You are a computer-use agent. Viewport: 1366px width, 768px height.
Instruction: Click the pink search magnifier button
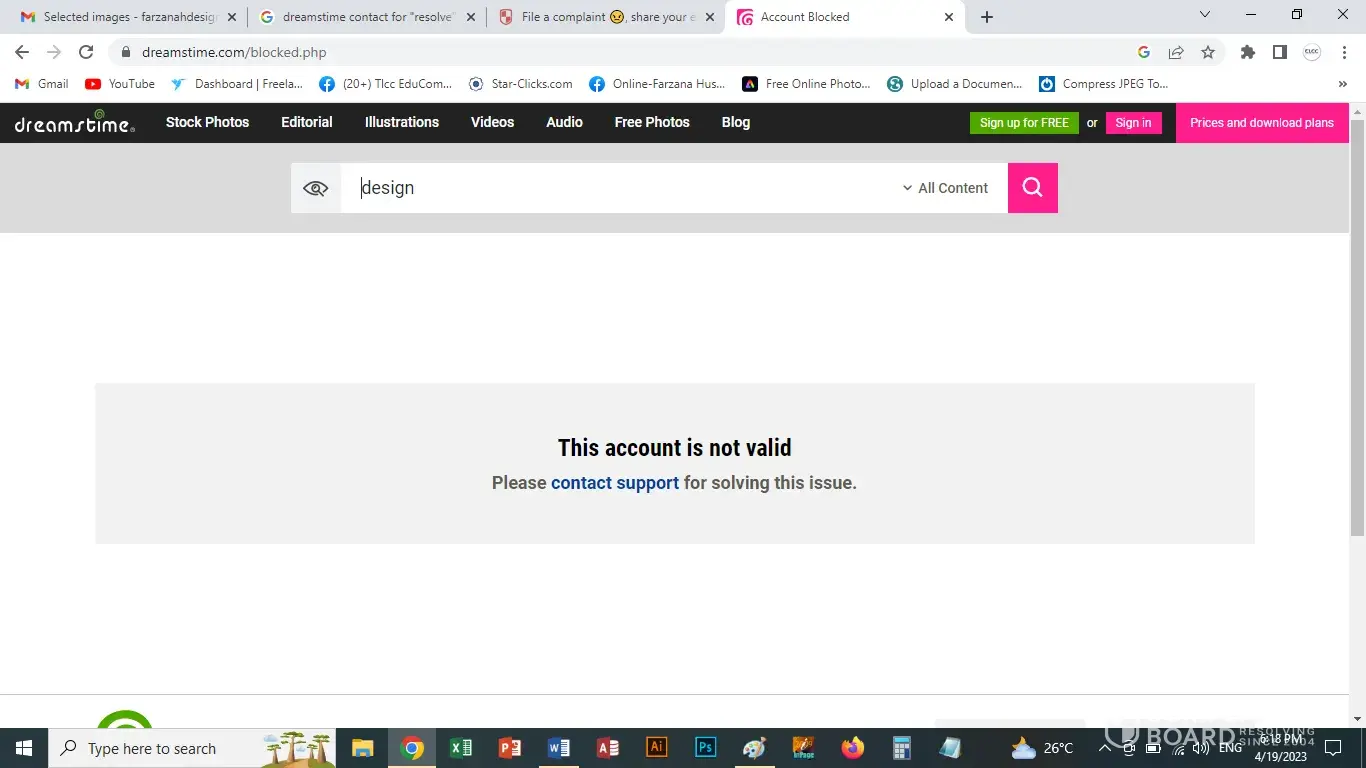[1033, 188]
